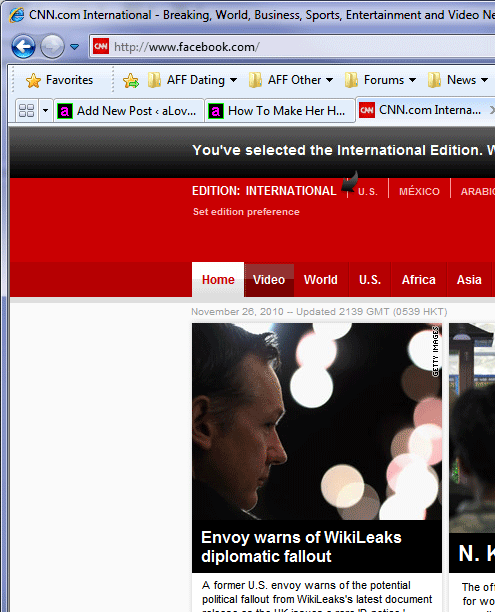Click the AFF Dating folder icon
495x612 pixels.
pos(155,80)
